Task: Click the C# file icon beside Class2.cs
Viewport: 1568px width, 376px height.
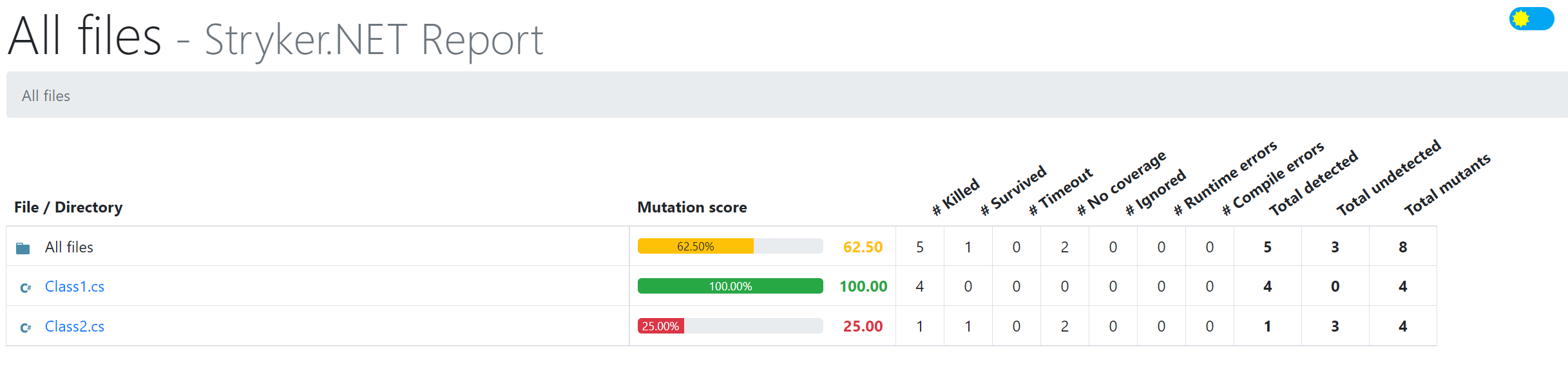Action: point(25,328)
